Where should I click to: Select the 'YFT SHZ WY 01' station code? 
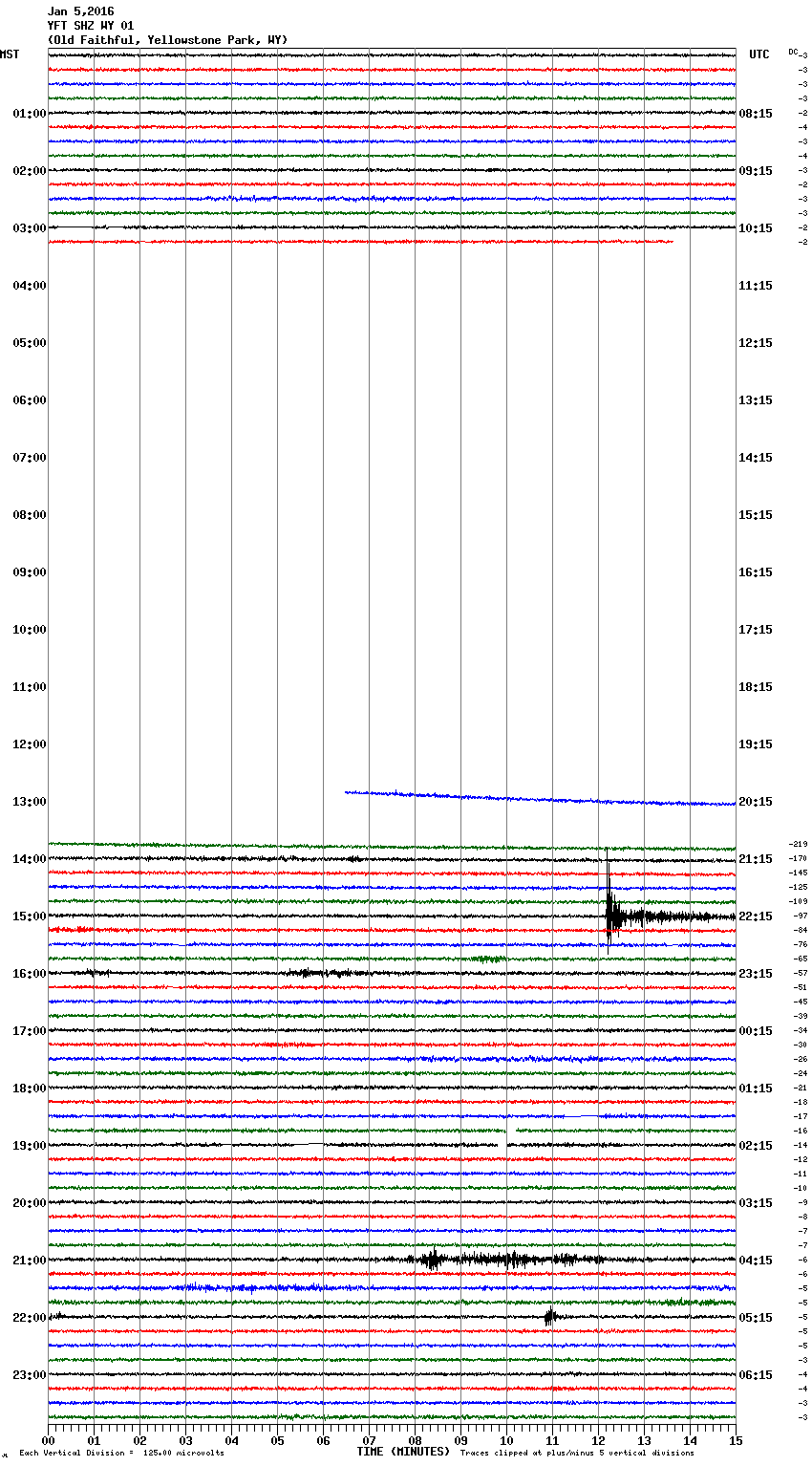click(x=91, y=26)
